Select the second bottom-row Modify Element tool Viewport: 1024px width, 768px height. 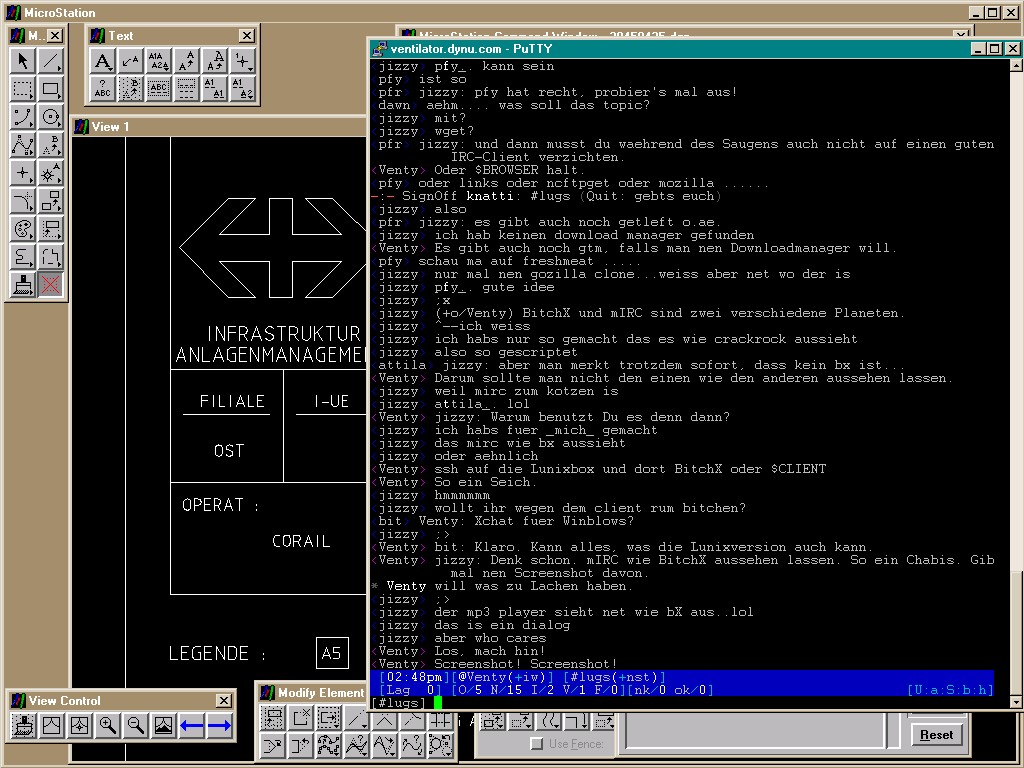coord(300,746)
